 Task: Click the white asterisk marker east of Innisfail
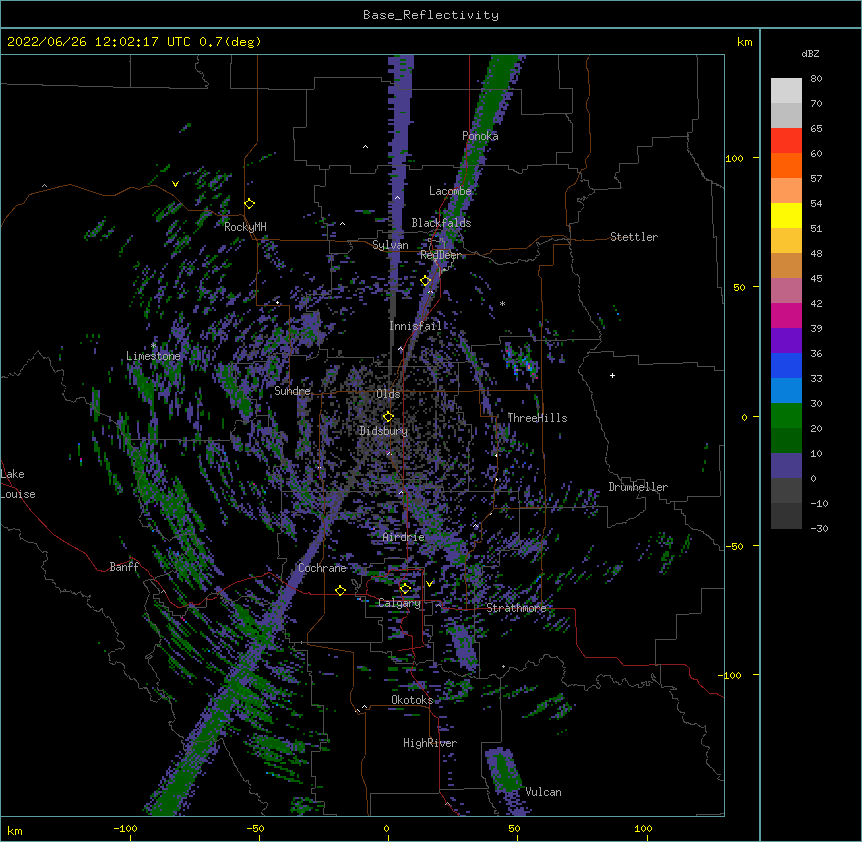[x=502, y=303]
